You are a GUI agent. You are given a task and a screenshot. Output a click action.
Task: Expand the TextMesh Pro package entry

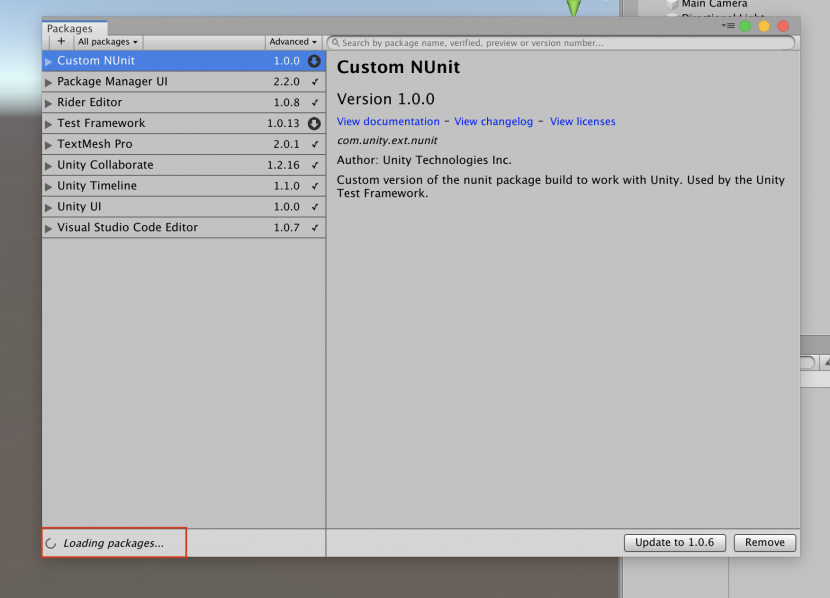point(47,144)
